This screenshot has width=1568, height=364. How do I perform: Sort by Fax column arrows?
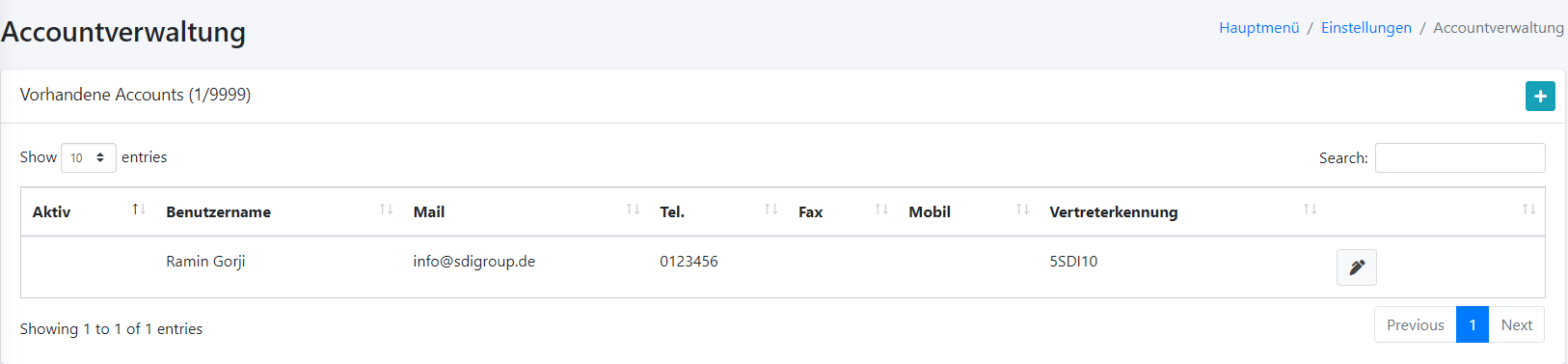tap(881, 210)
